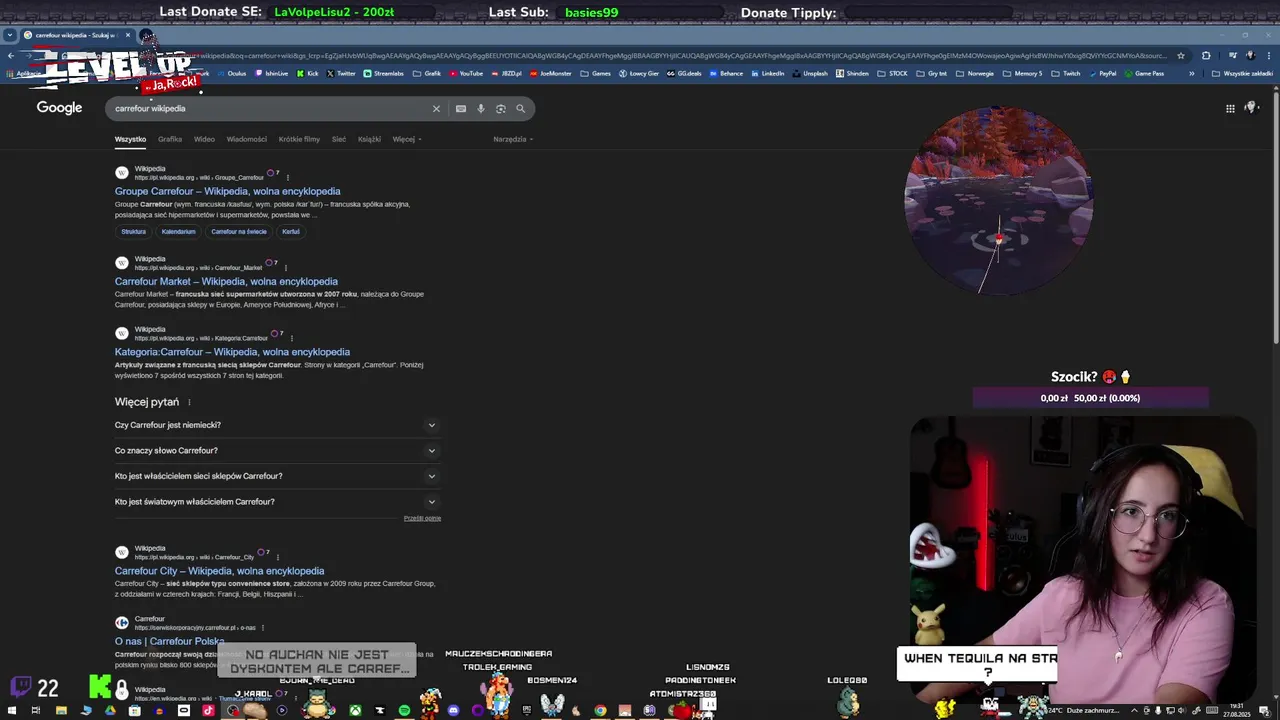Select the Wszystko results tab

point(130,139)
